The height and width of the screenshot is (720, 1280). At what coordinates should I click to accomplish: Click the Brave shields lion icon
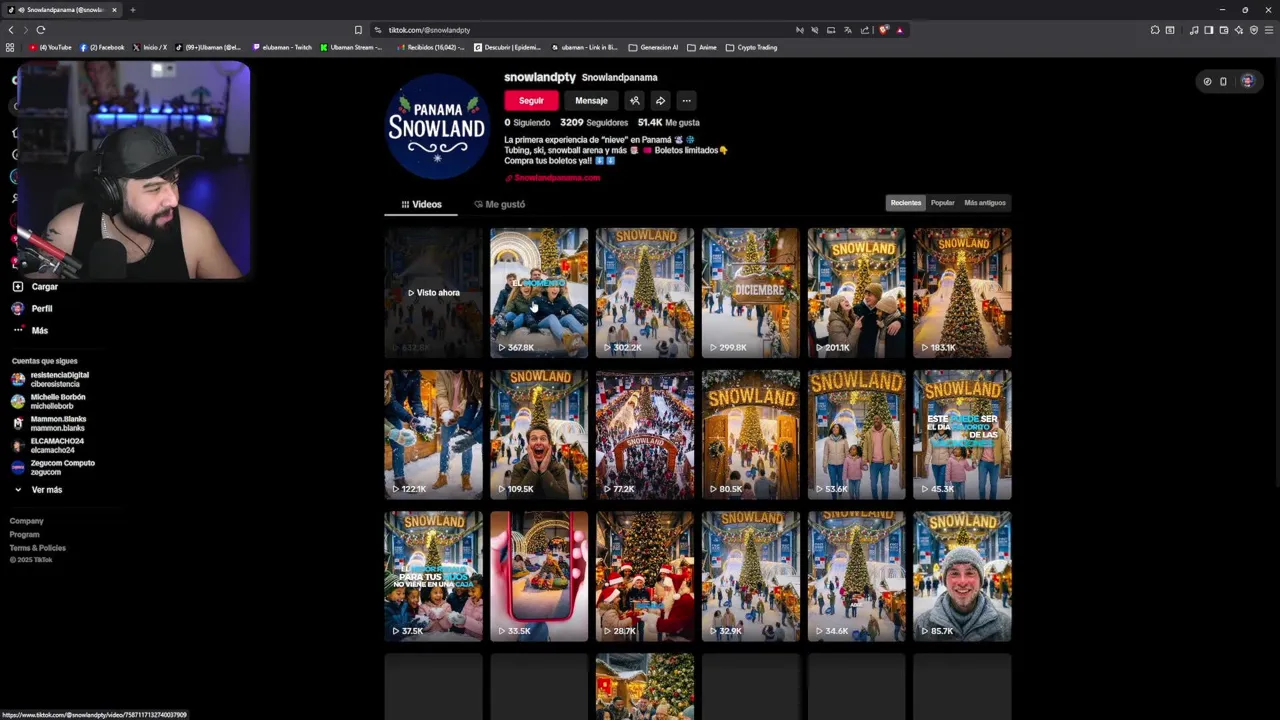(883, 30)
